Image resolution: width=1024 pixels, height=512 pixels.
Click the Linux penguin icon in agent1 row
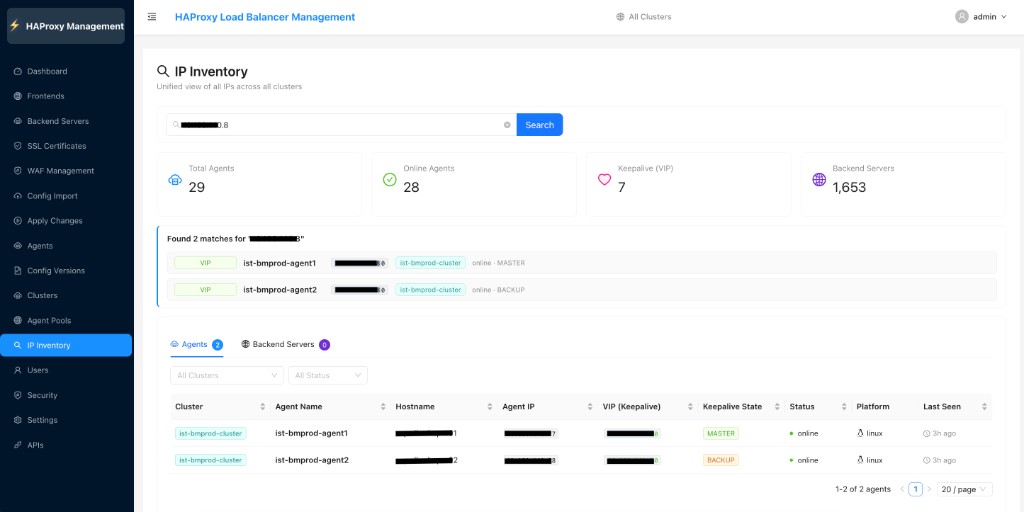(861, 433)
